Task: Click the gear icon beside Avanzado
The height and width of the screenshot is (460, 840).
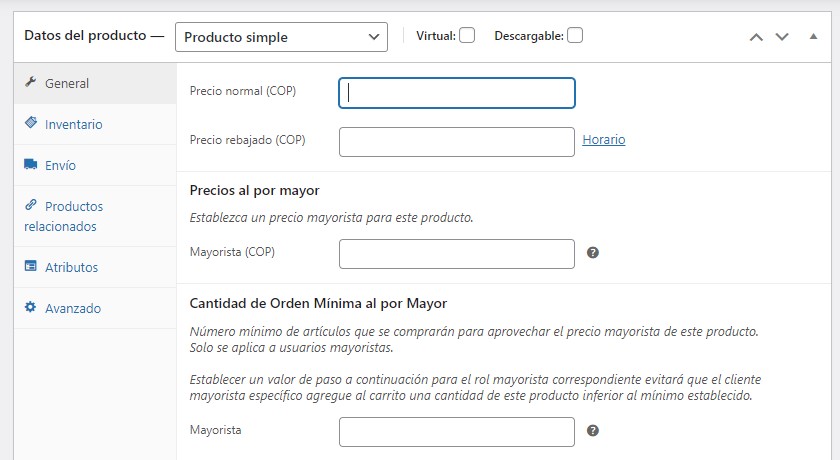Action: [30, 308]
